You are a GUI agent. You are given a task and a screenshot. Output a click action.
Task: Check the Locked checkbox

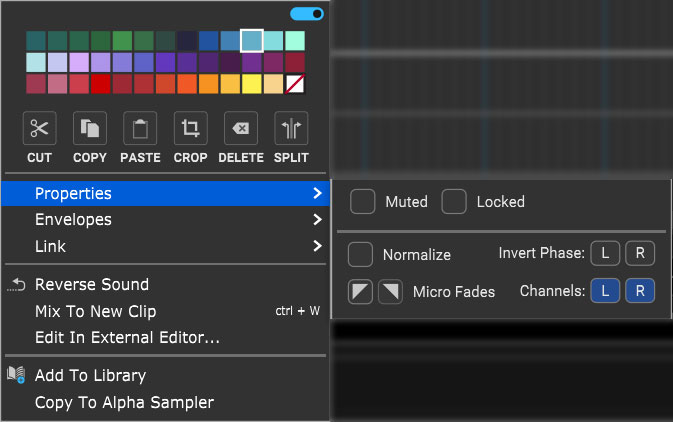(x=454, y=201)
